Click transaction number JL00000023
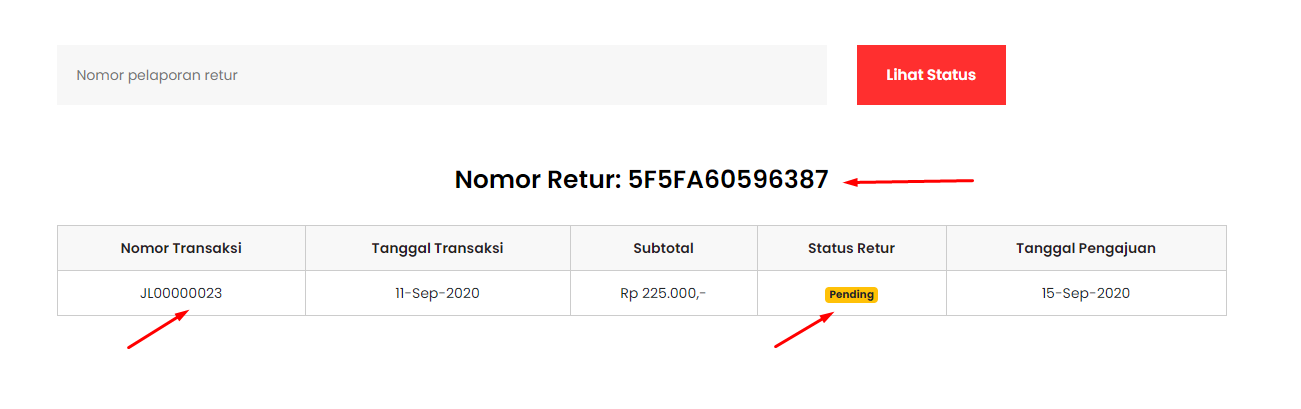 [x=181, y=294]
